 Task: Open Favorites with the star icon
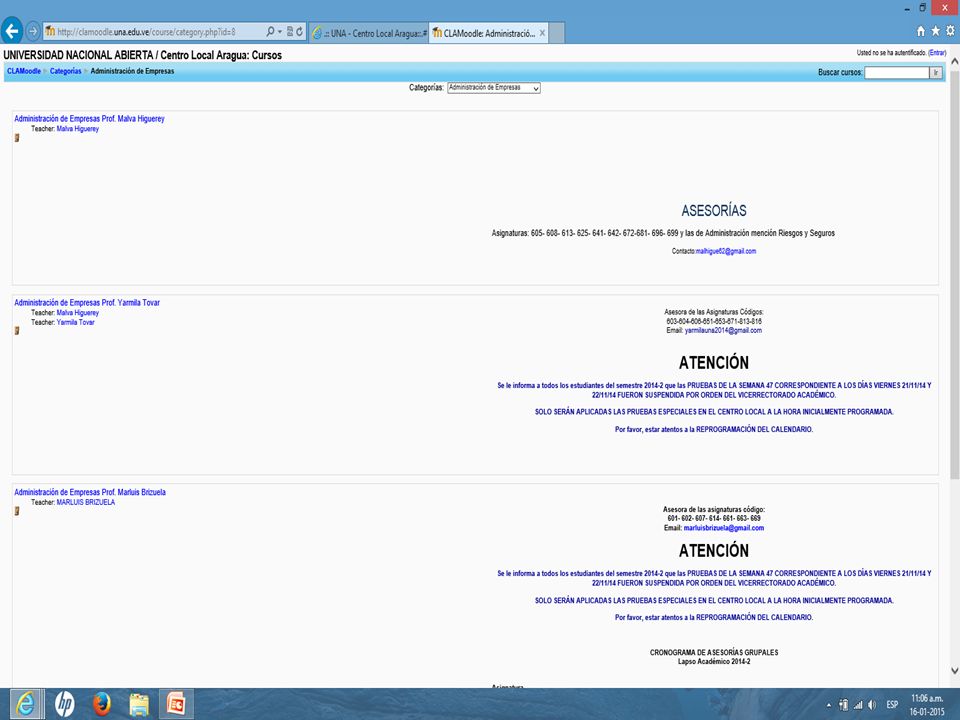[936, 31]
